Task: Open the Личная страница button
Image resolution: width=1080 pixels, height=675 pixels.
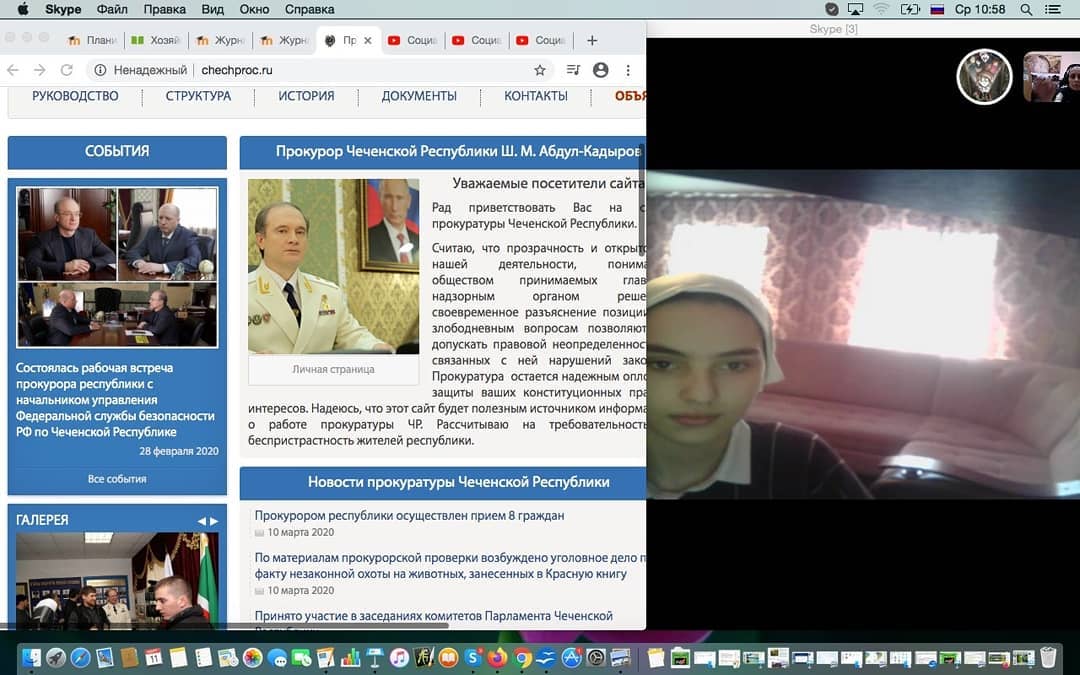Action: click(333, 369)
